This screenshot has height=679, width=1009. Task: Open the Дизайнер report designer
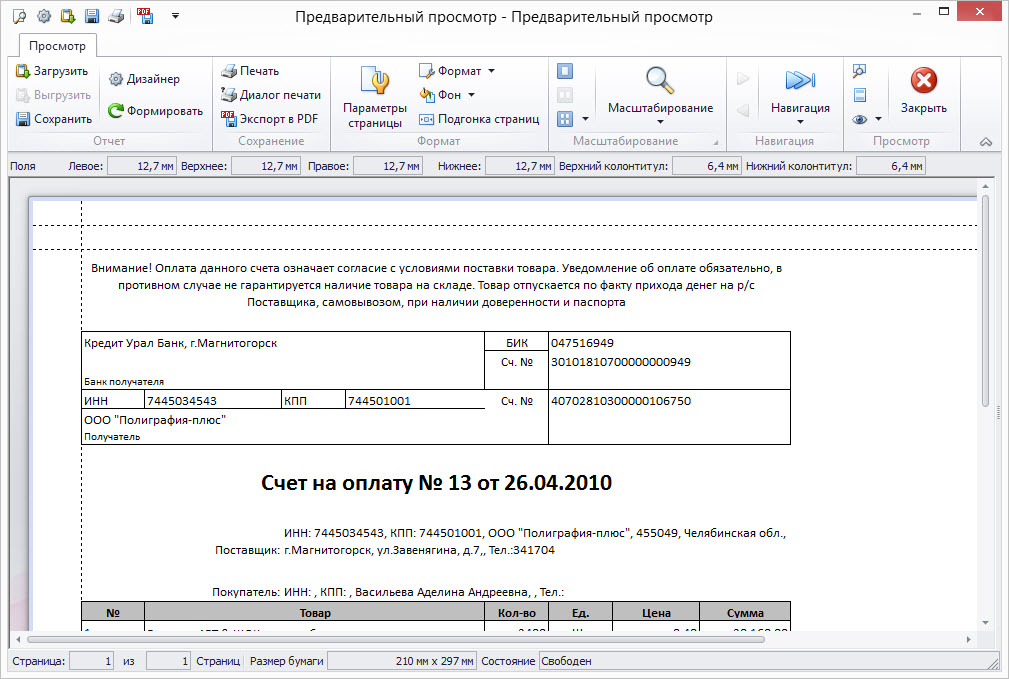(144, 79)
